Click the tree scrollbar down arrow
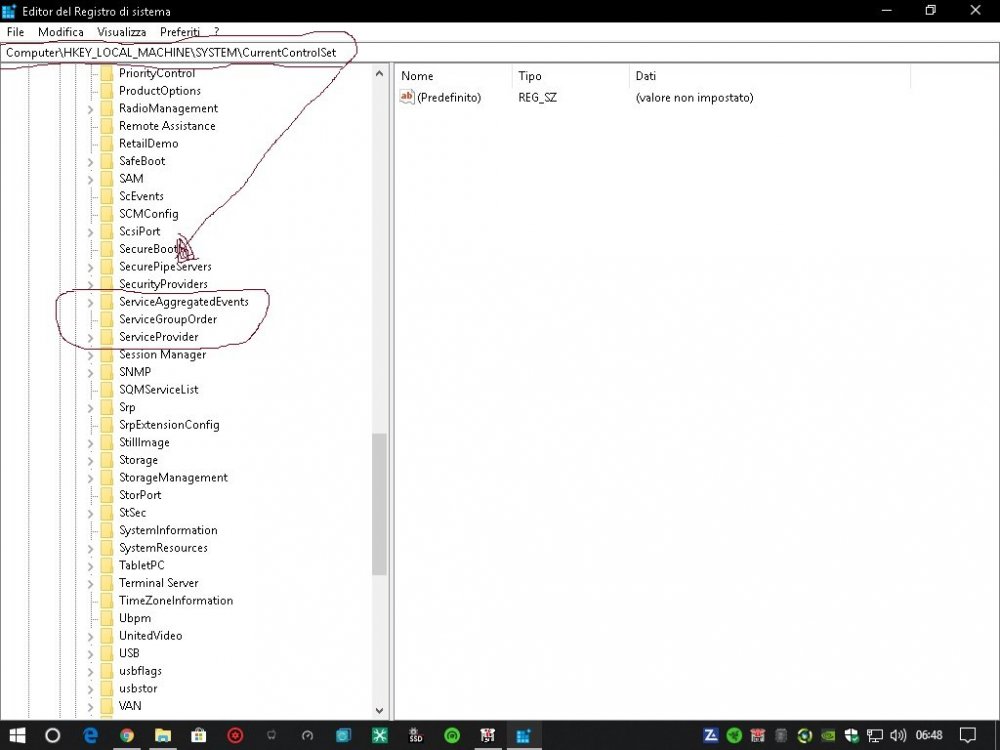Image resolution: width=1000 pixels, height=750 pixels. (379, 710)
